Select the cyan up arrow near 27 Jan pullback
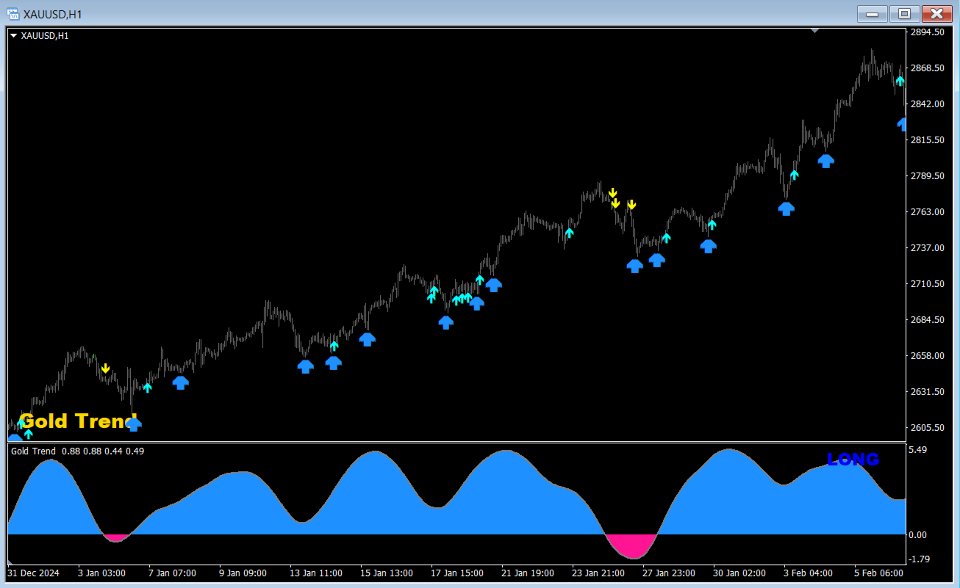Image resolution: width=960 pixels, height=588 pixels. coord(666,236)
